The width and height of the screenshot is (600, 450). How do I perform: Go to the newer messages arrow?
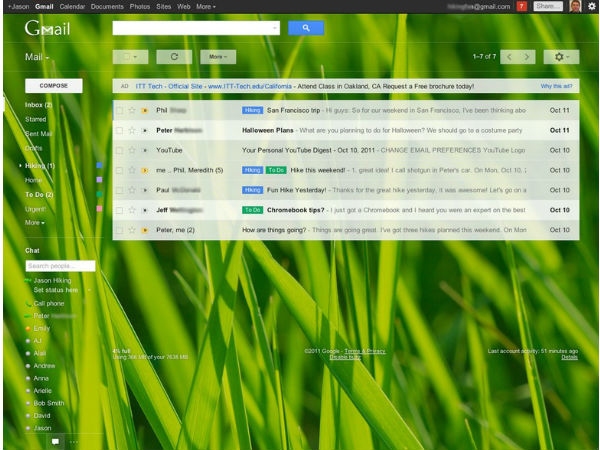509,57
